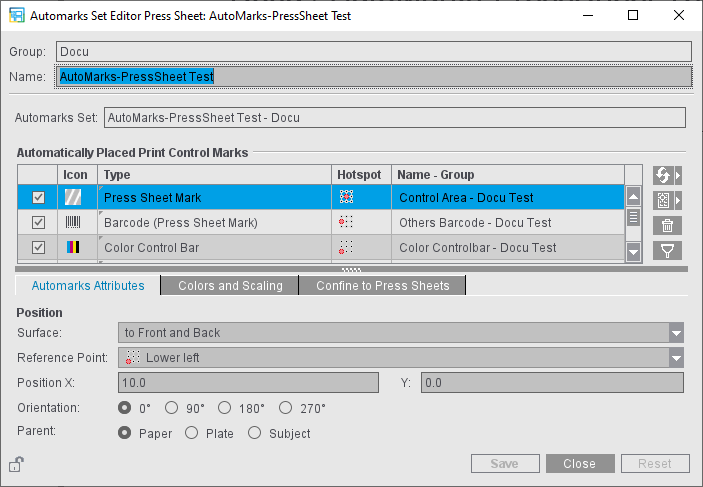703x487 pixels.
Task: Open the Confine to Press Sheets tab
Action: (x=382, y=286)
